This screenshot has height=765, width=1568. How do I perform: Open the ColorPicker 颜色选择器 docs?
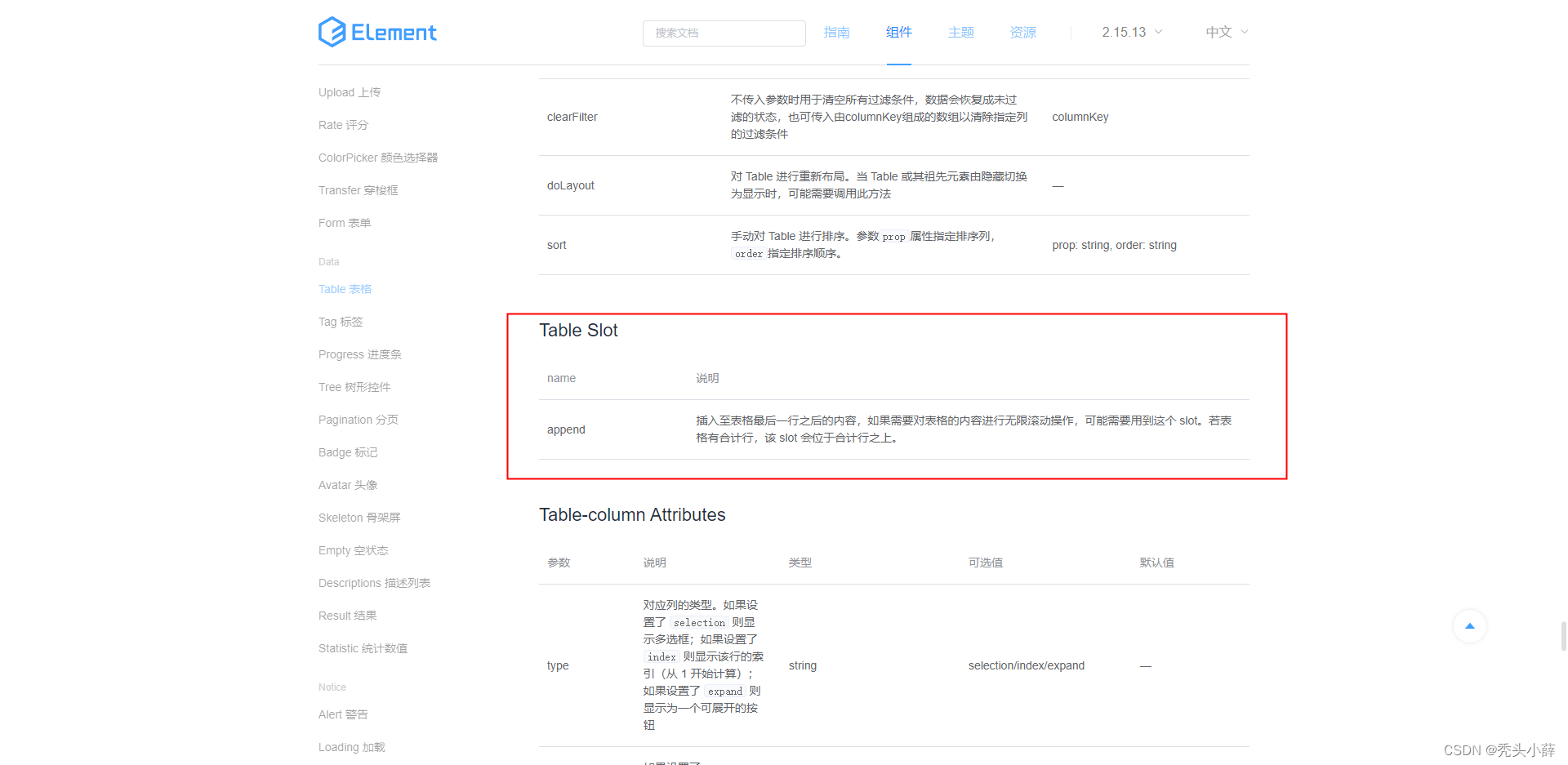(377, 157)
